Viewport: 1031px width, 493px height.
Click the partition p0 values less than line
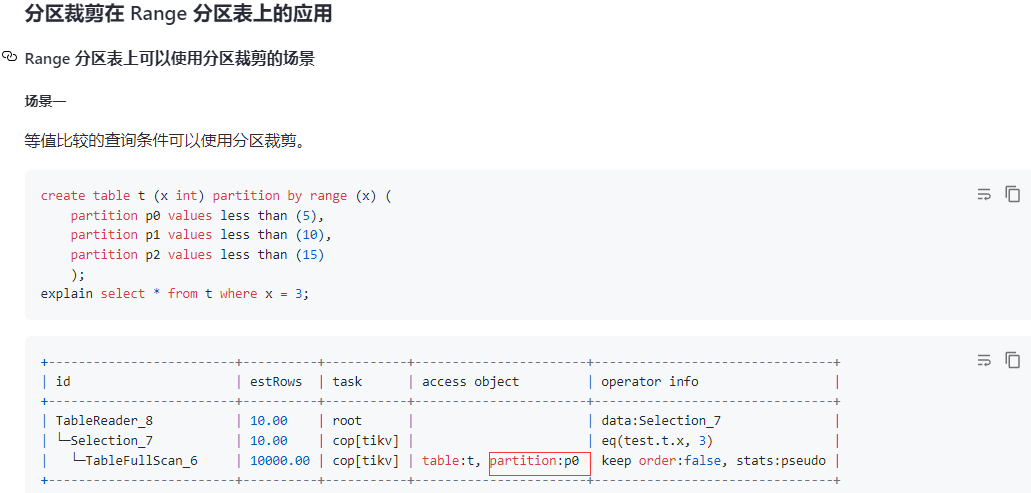(198, 216)
